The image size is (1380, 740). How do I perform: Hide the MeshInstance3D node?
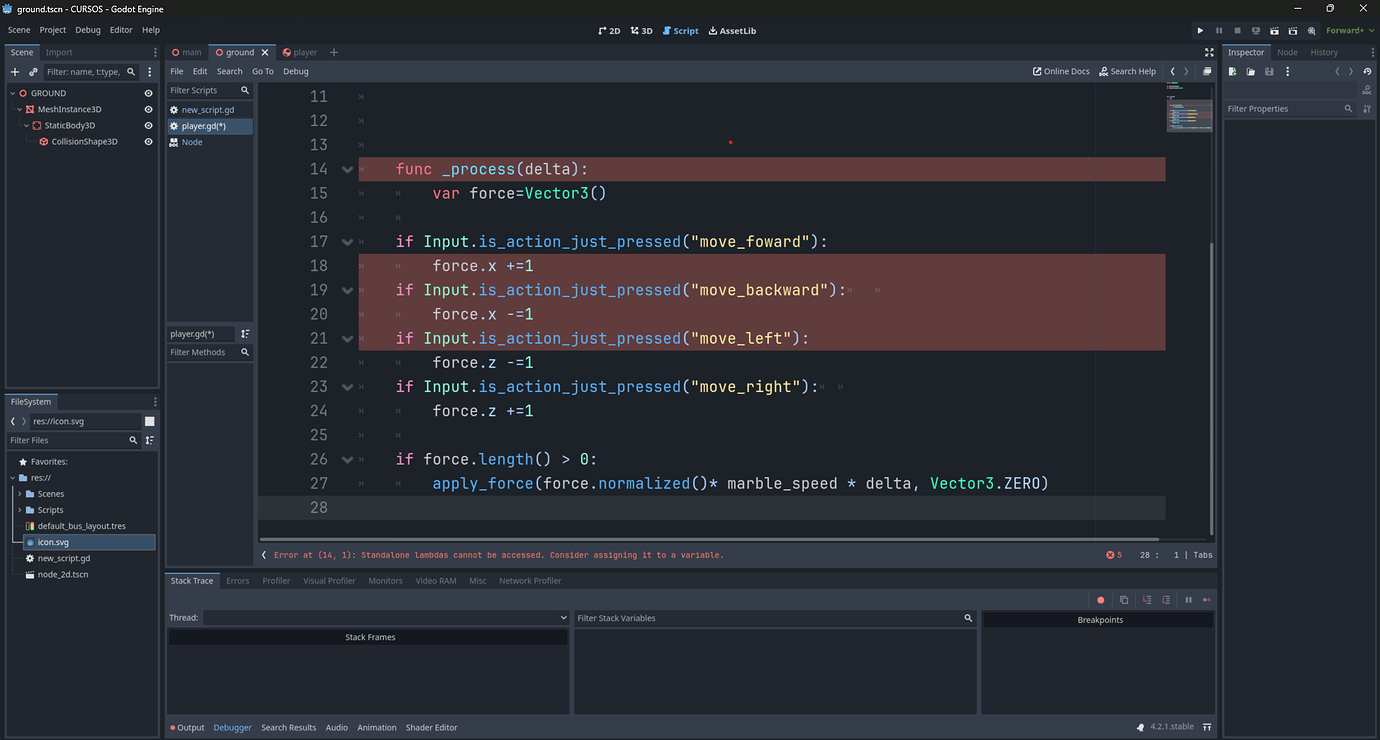click(x=149, y=108)
